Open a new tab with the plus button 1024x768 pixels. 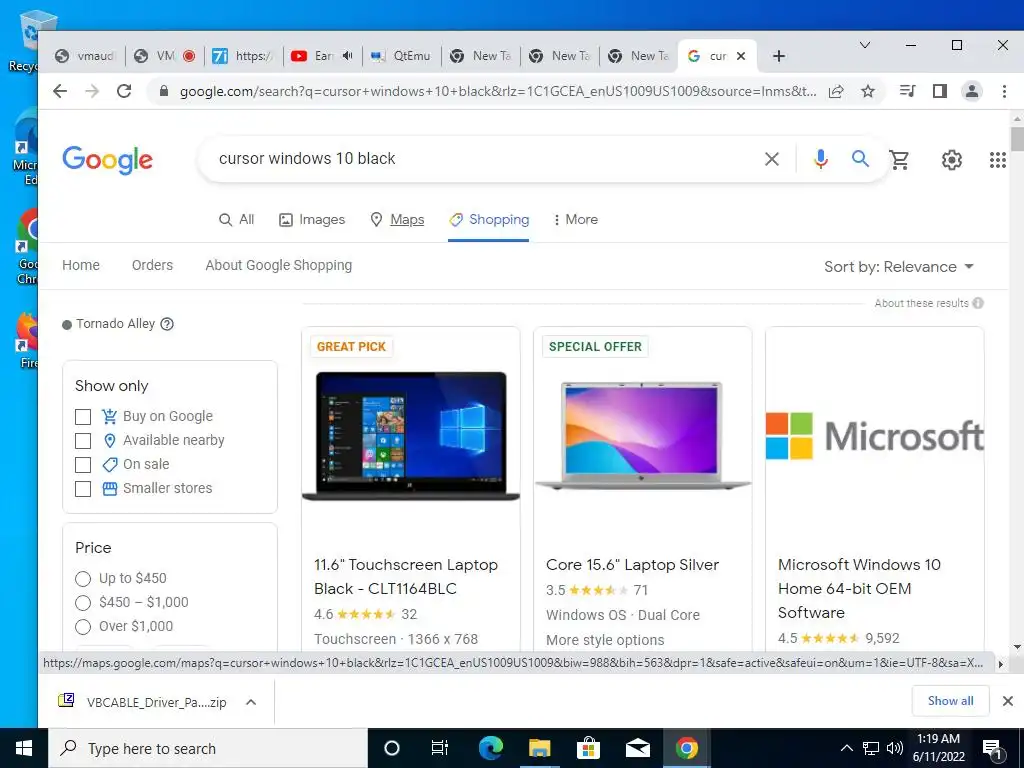(778, 56)
